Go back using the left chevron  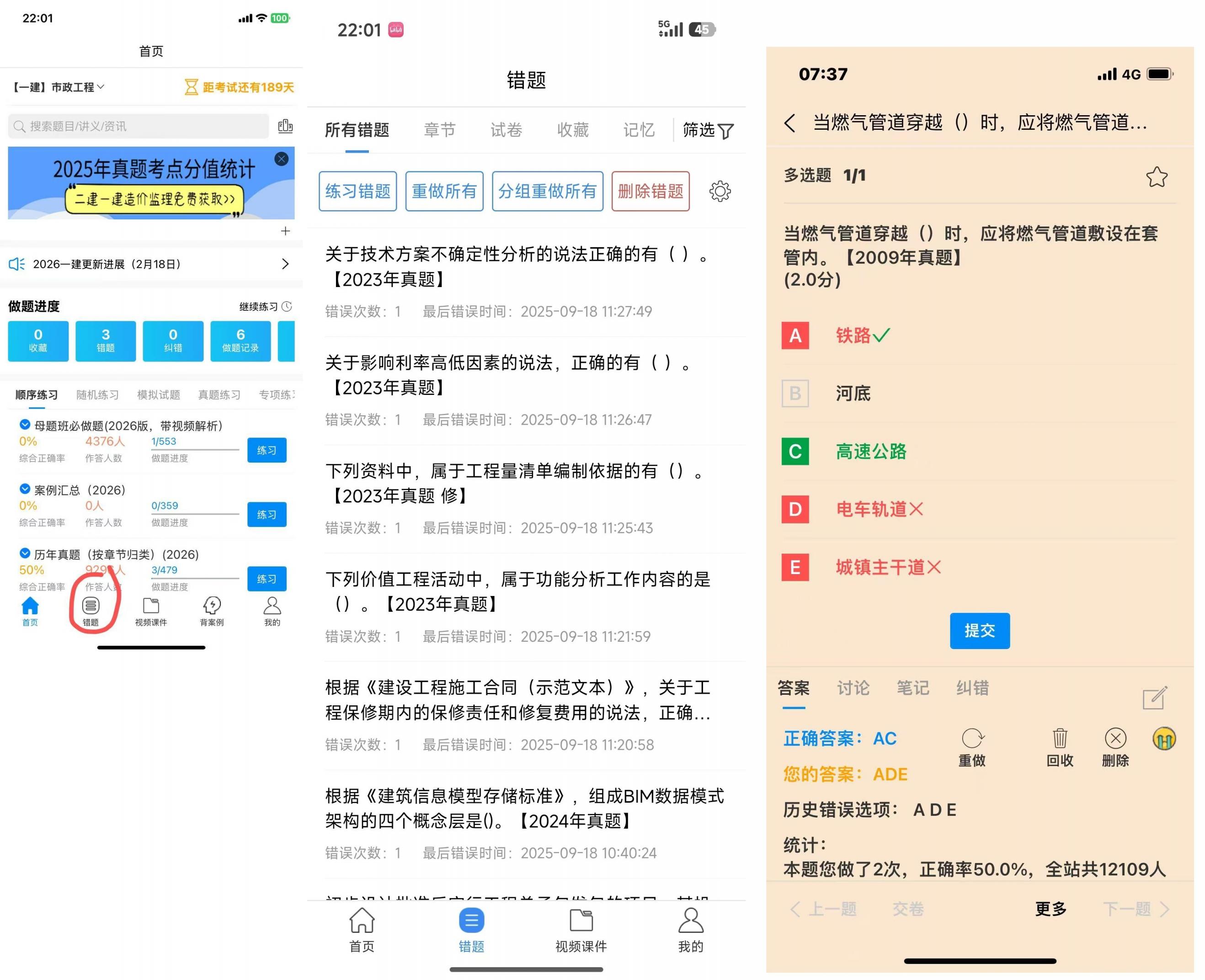(789, 122)
